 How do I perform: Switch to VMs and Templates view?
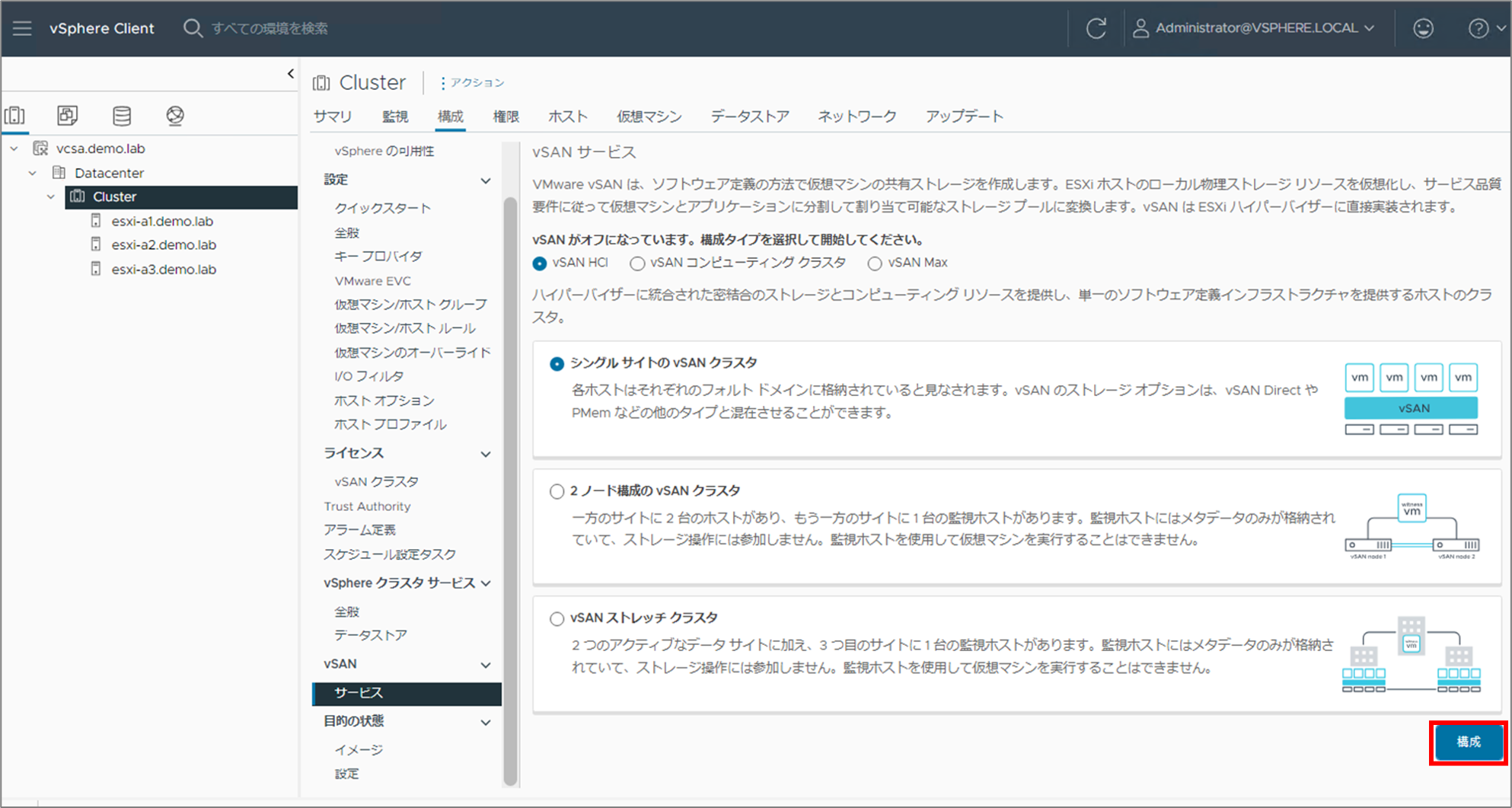pyautogui.click(x=68, y=115)
